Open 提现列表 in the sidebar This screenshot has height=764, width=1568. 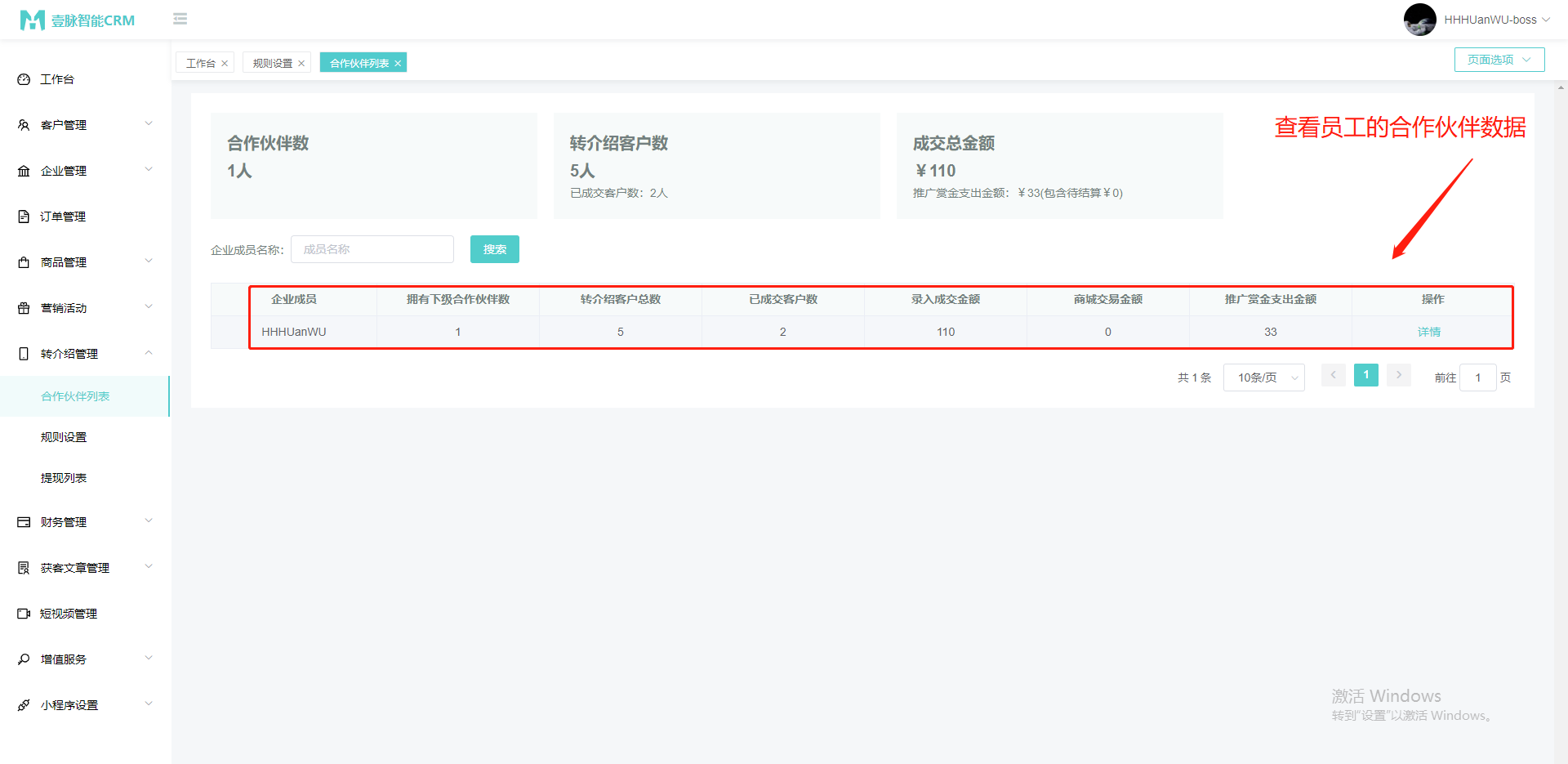(64, 478)
